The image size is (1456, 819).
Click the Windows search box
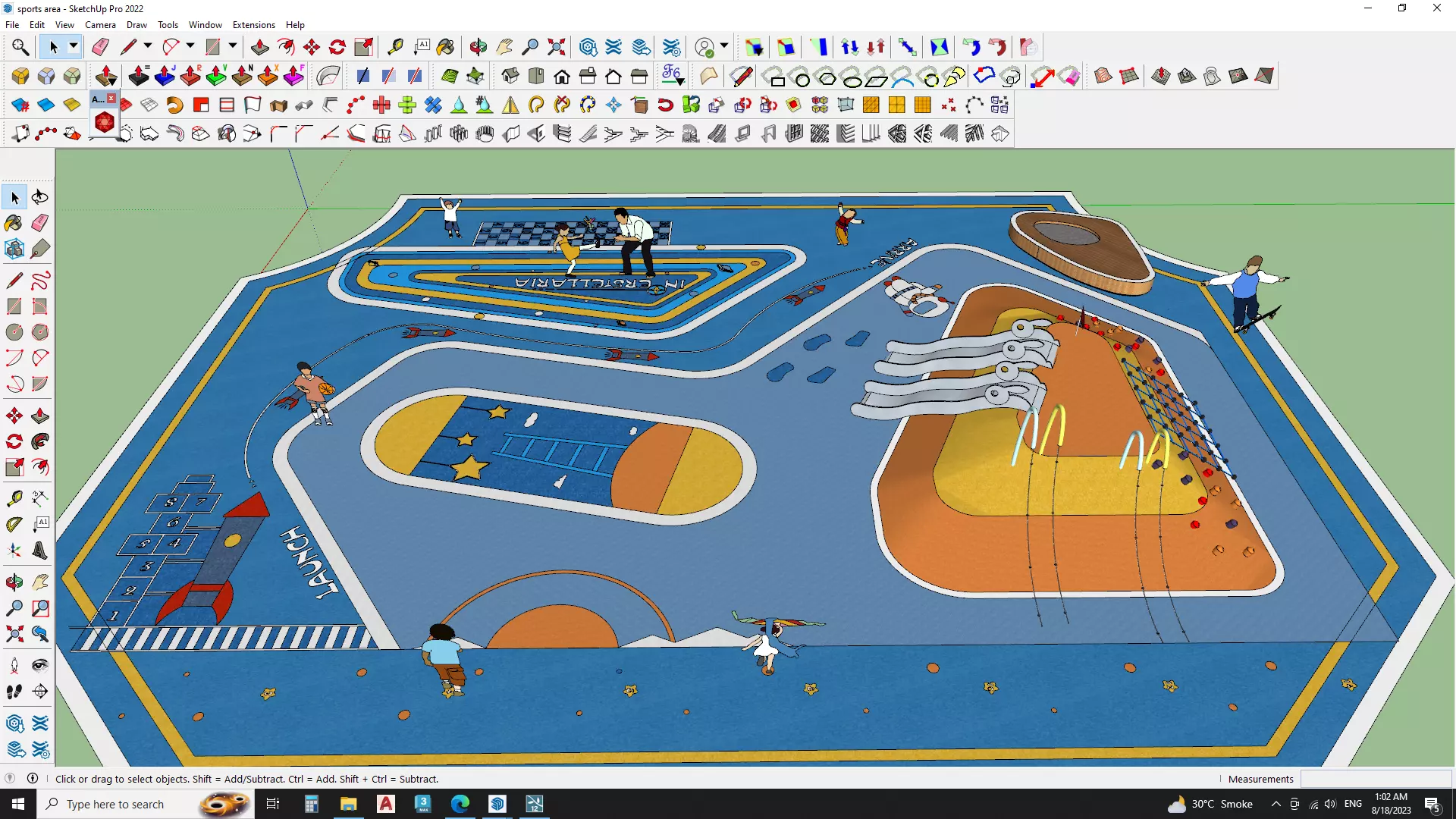point(115,804)
